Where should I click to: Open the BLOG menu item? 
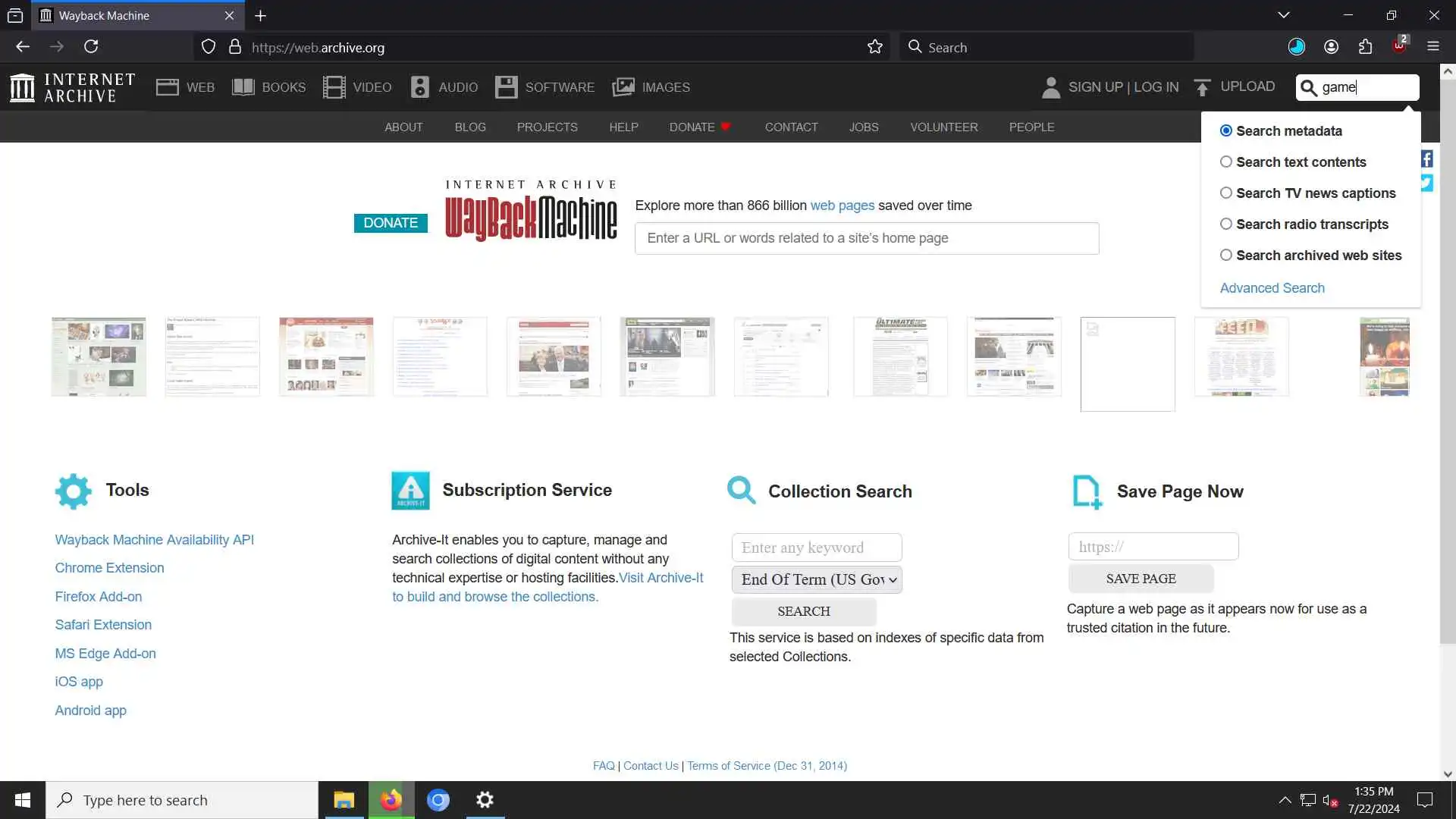tap(470, 127)
